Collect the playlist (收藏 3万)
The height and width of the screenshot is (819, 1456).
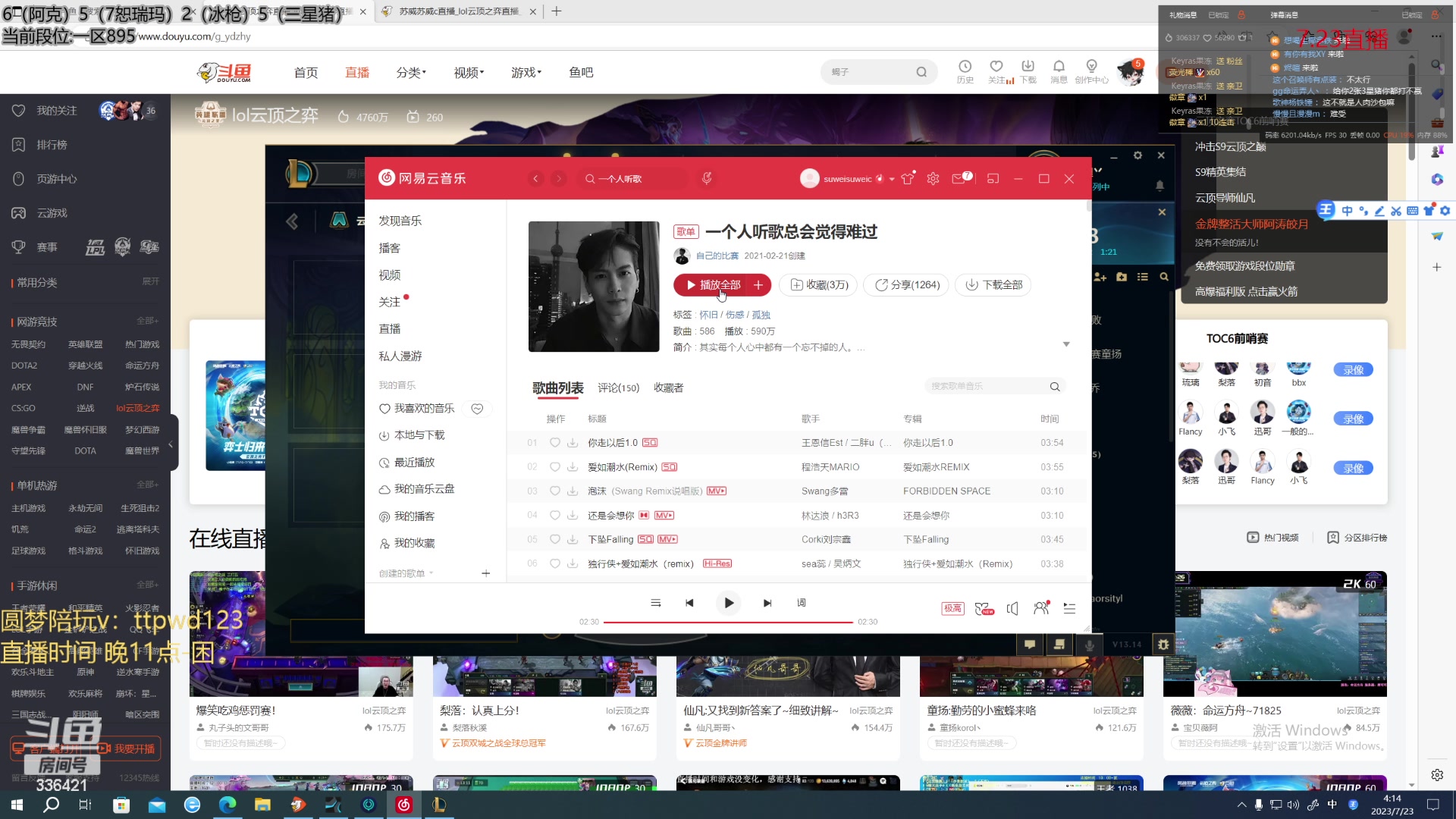819,285
